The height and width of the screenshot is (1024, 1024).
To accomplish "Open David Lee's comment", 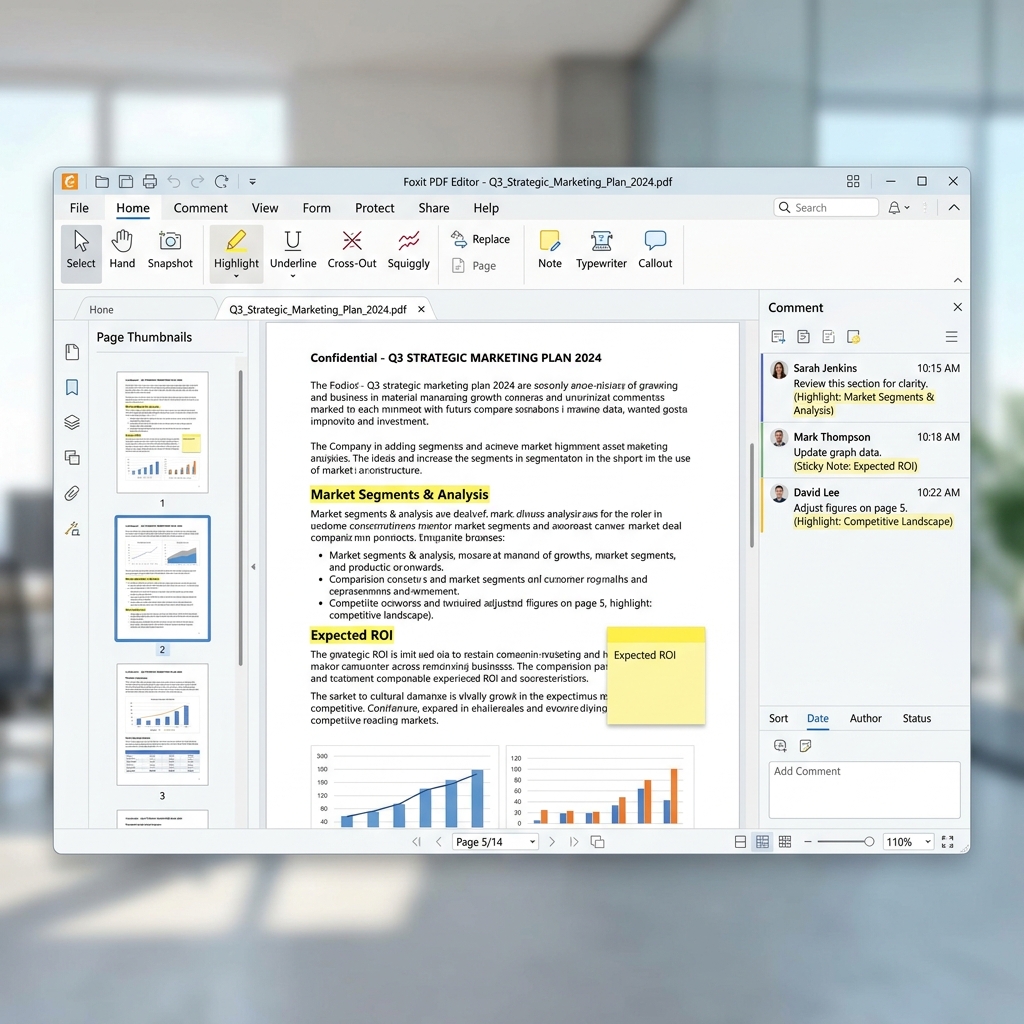I will (865, 506).
